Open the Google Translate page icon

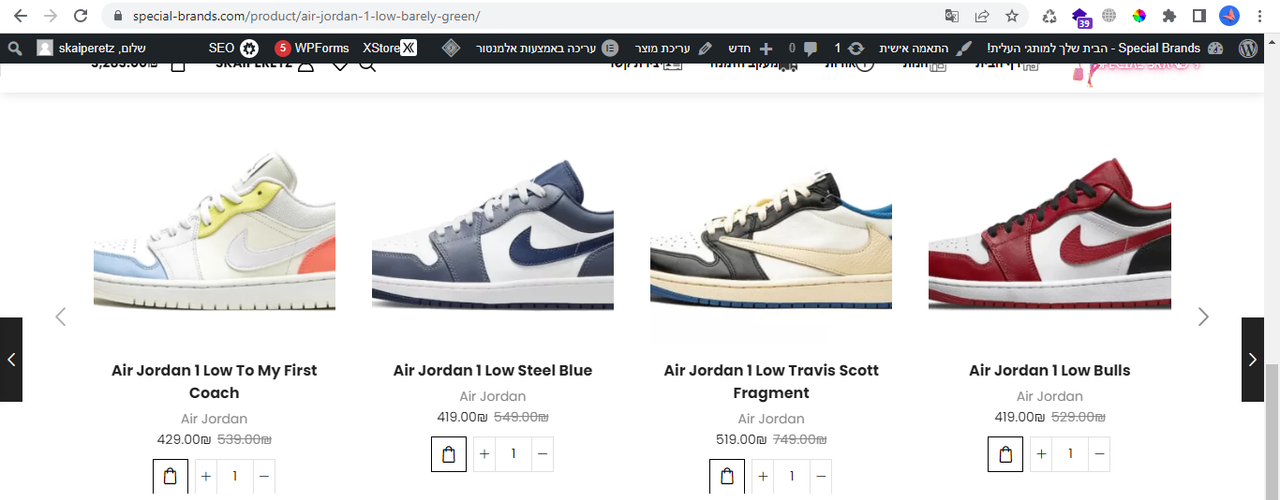coord(952,16)
